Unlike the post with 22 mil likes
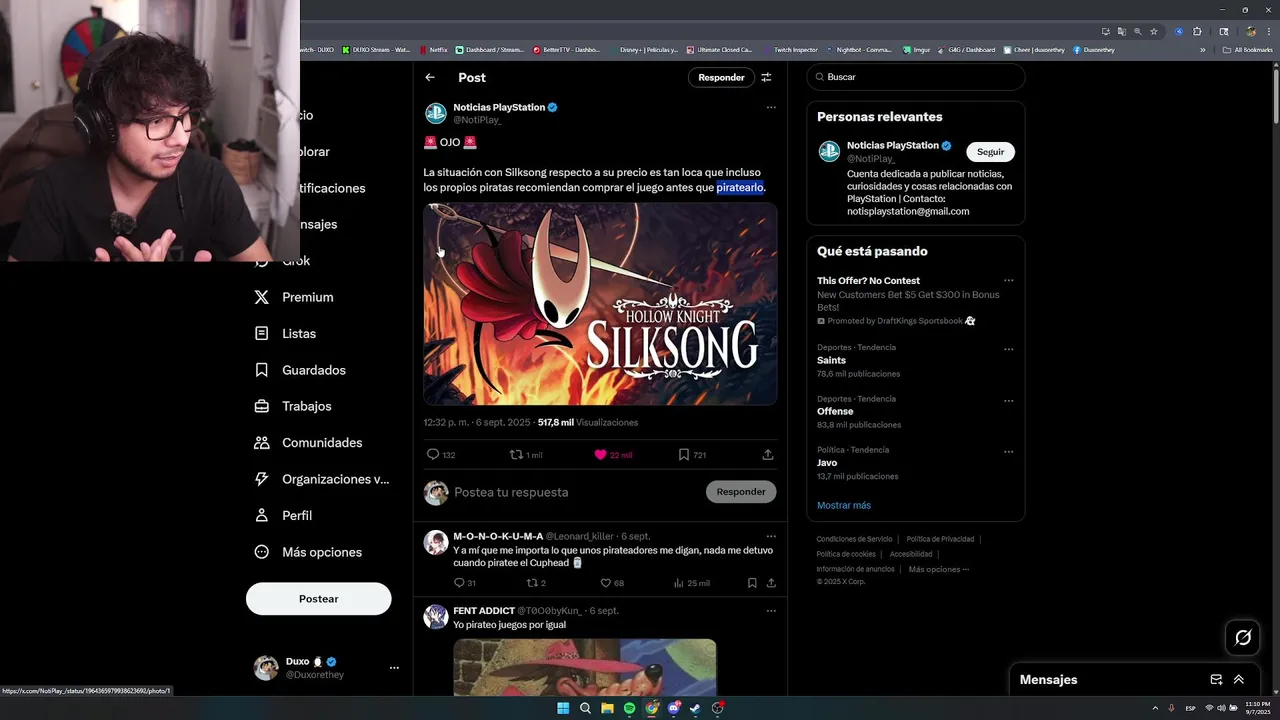1280x720 pixels. tap(612, 454)
